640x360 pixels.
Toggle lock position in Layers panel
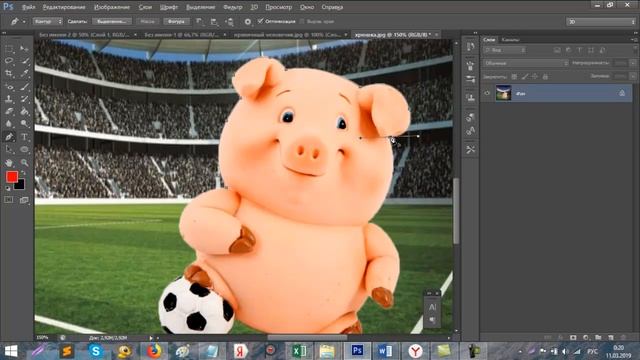(535, 76)
